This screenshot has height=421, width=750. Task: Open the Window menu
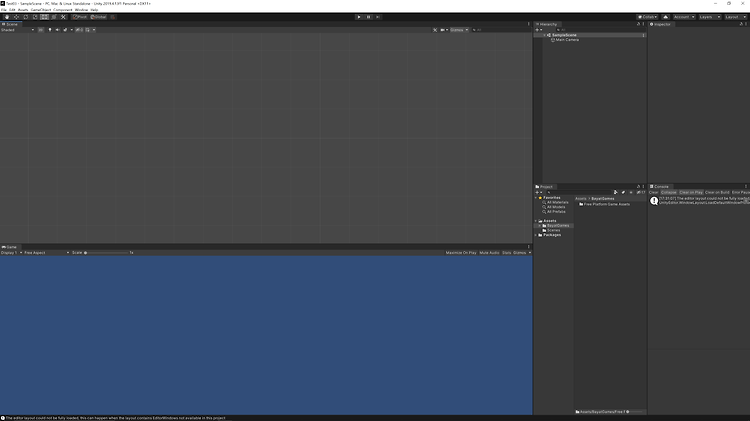81,10
